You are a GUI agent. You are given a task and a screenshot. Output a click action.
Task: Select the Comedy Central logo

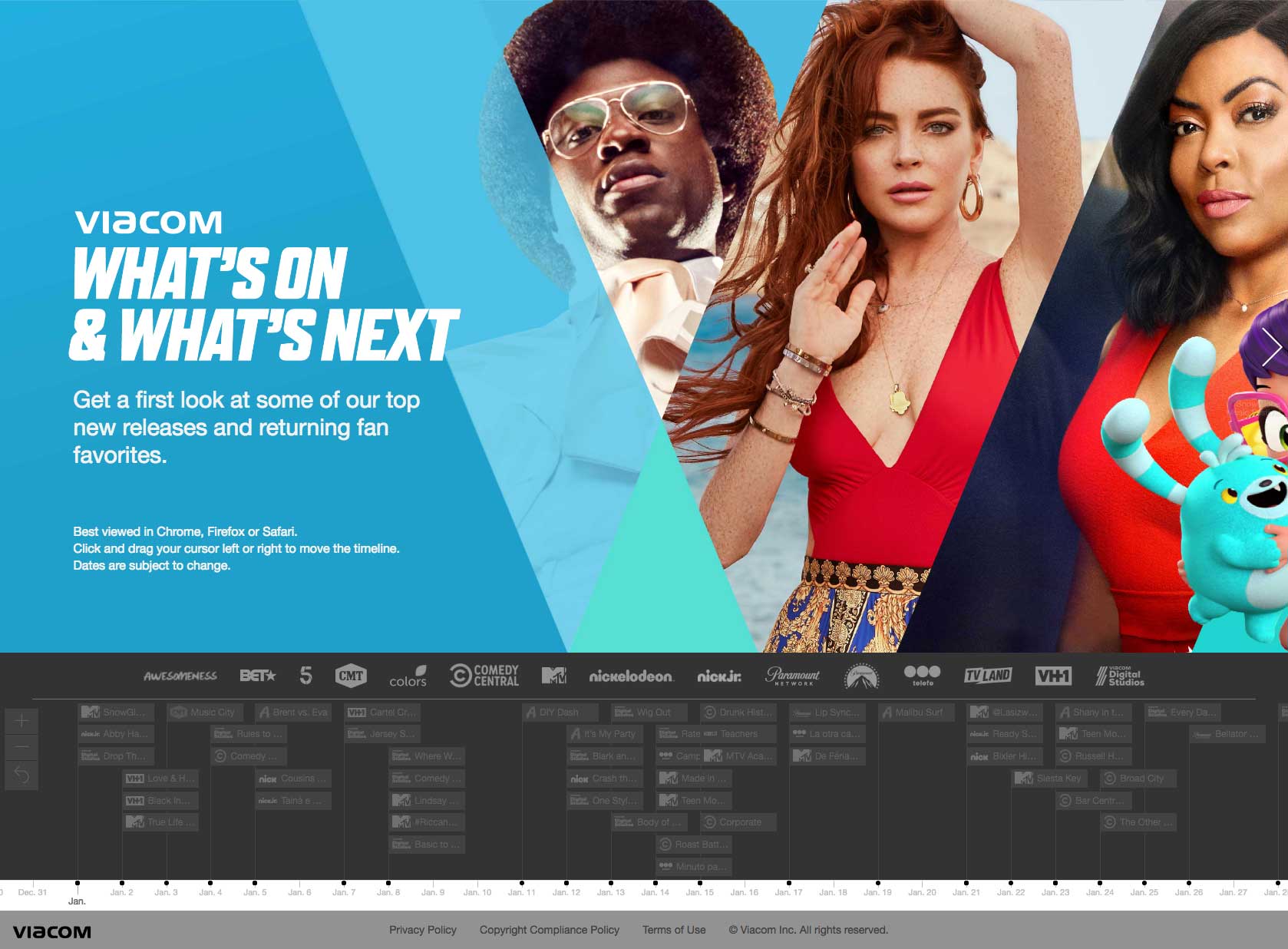484,676
